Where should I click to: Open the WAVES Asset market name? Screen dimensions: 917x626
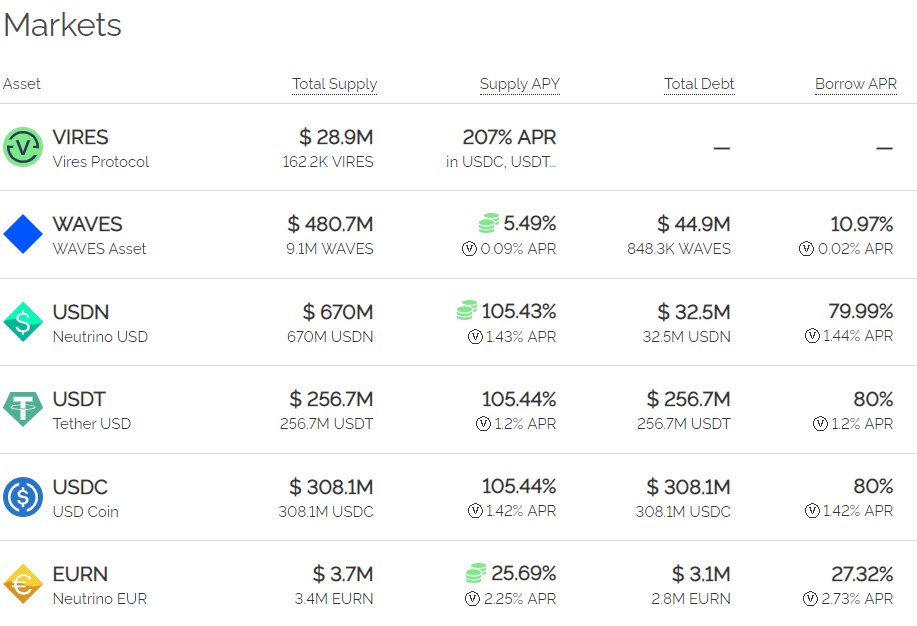pyautogui.click(x=99, y=249)
